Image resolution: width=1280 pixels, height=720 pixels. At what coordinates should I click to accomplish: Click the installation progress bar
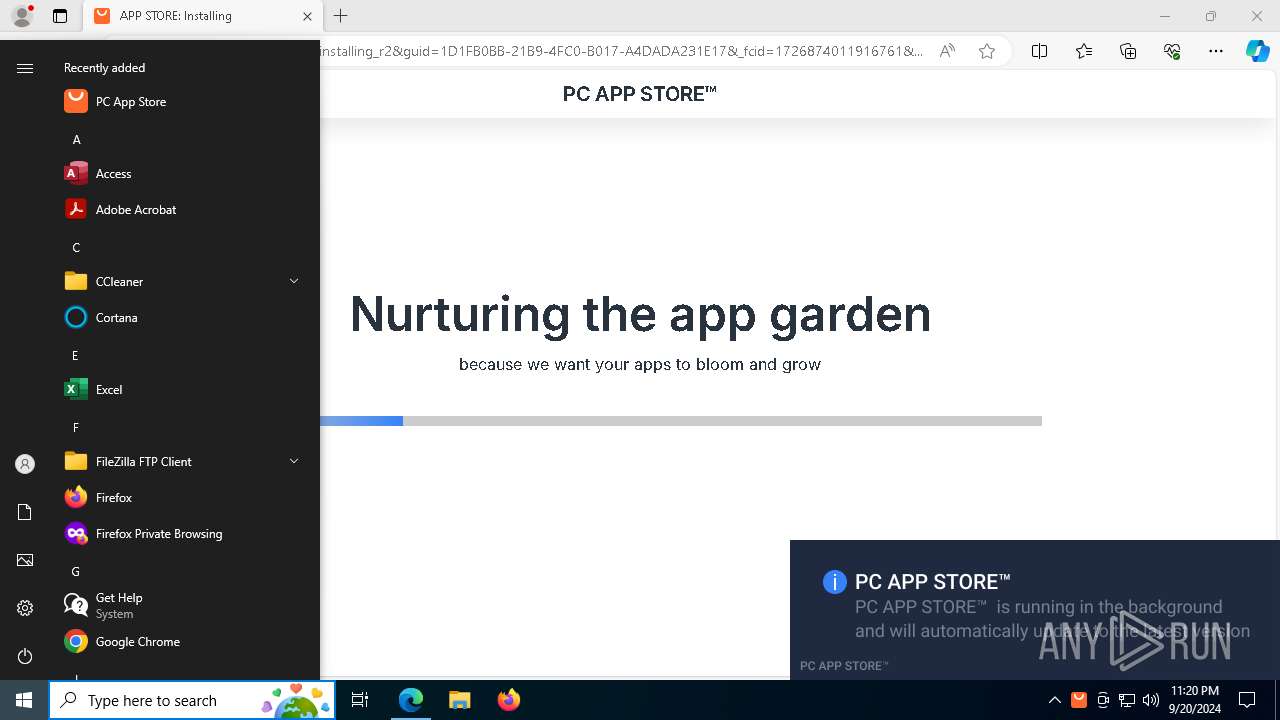click(681, 421)
